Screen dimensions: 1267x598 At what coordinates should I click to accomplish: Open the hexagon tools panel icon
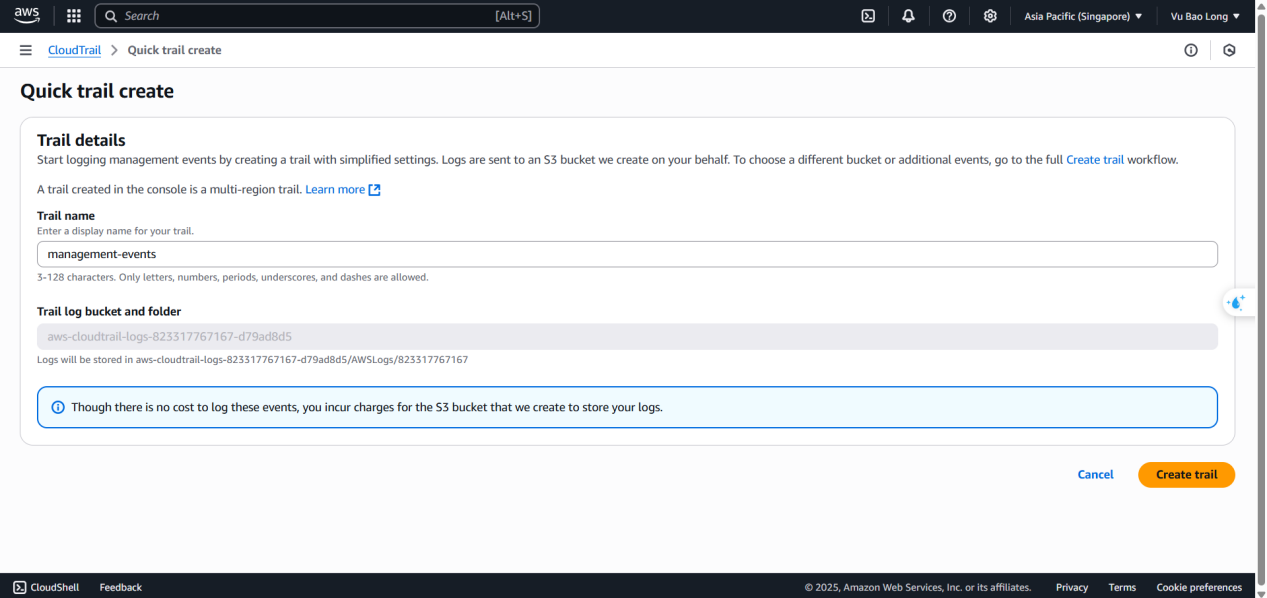(x=1229, y=50)
